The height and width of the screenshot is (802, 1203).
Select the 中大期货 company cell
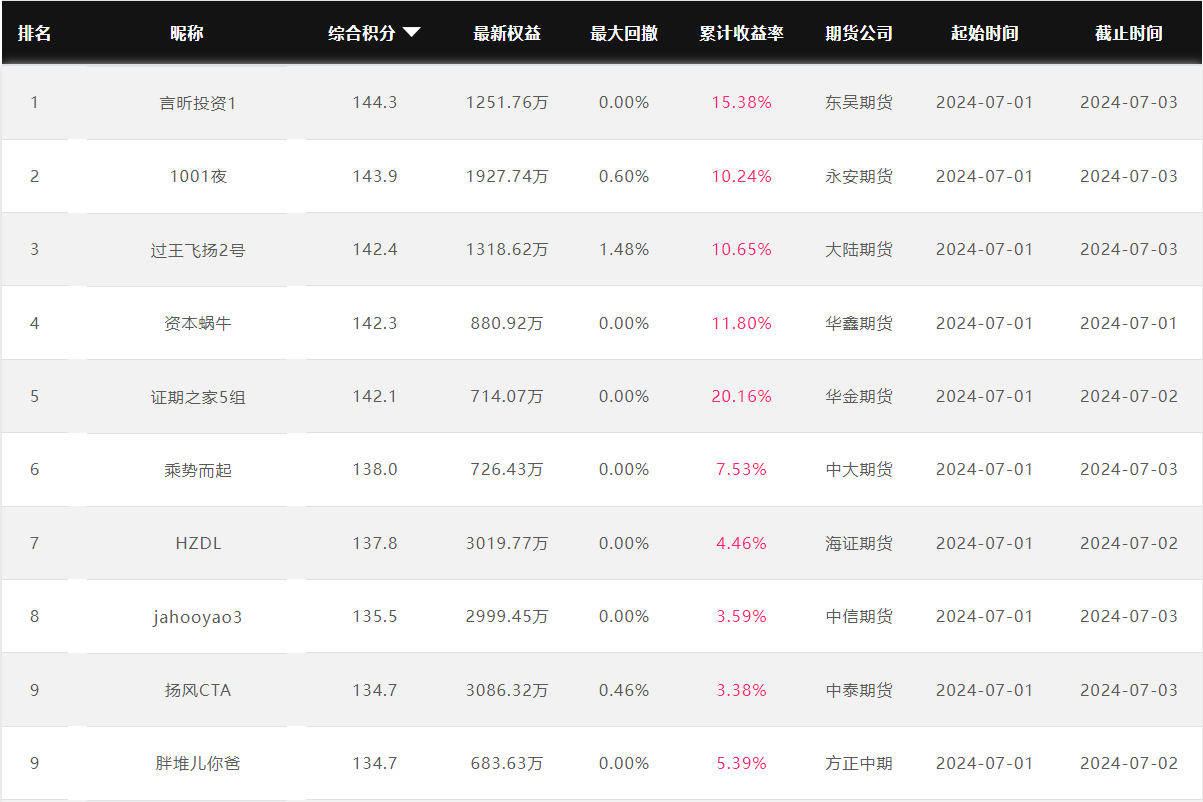click(859, 469)
